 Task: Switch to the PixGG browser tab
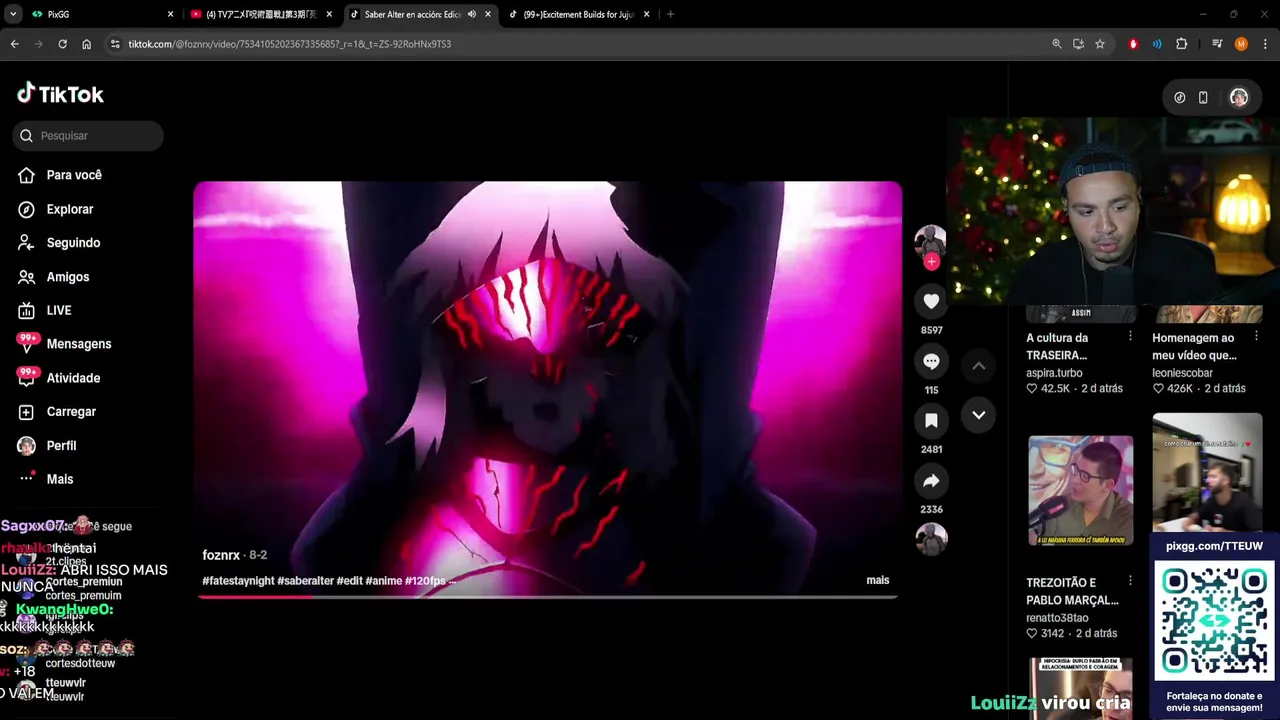(102, 14)
